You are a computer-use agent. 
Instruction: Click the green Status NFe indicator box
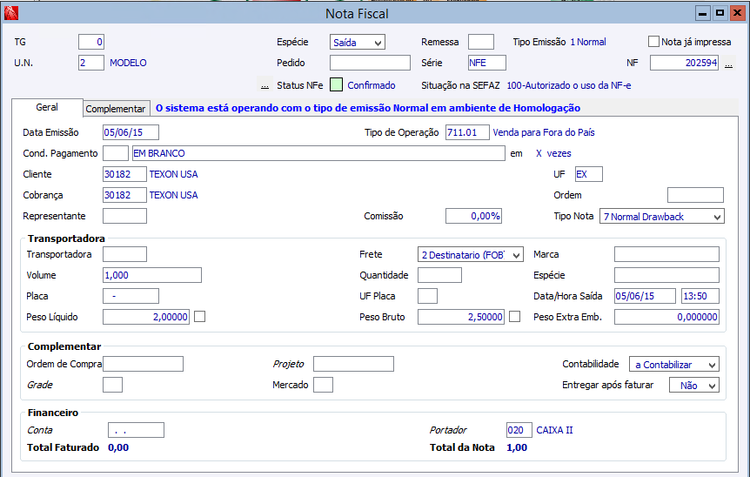tap(337, 85)
